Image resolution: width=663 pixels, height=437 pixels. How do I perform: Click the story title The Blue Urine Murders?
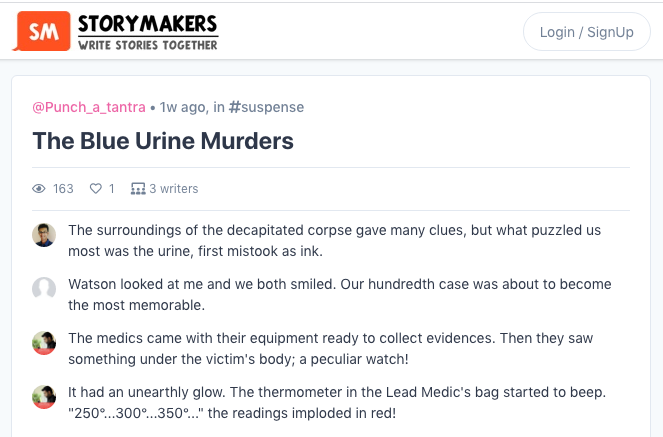[163, 141]
